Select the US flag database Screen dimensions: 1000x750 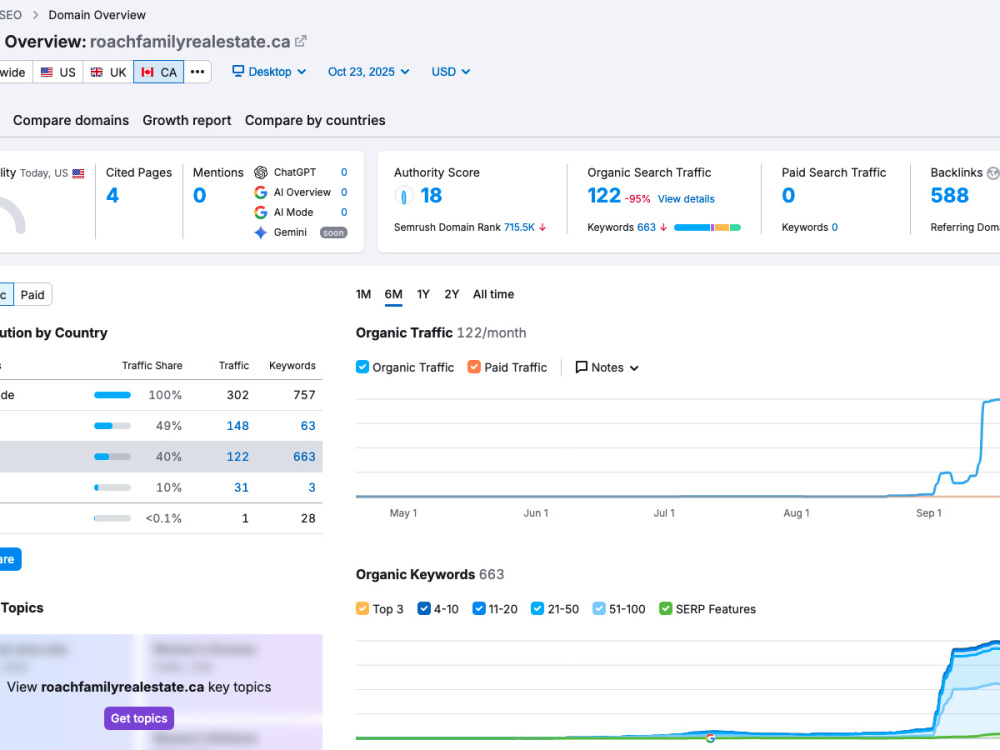[58, 72]
